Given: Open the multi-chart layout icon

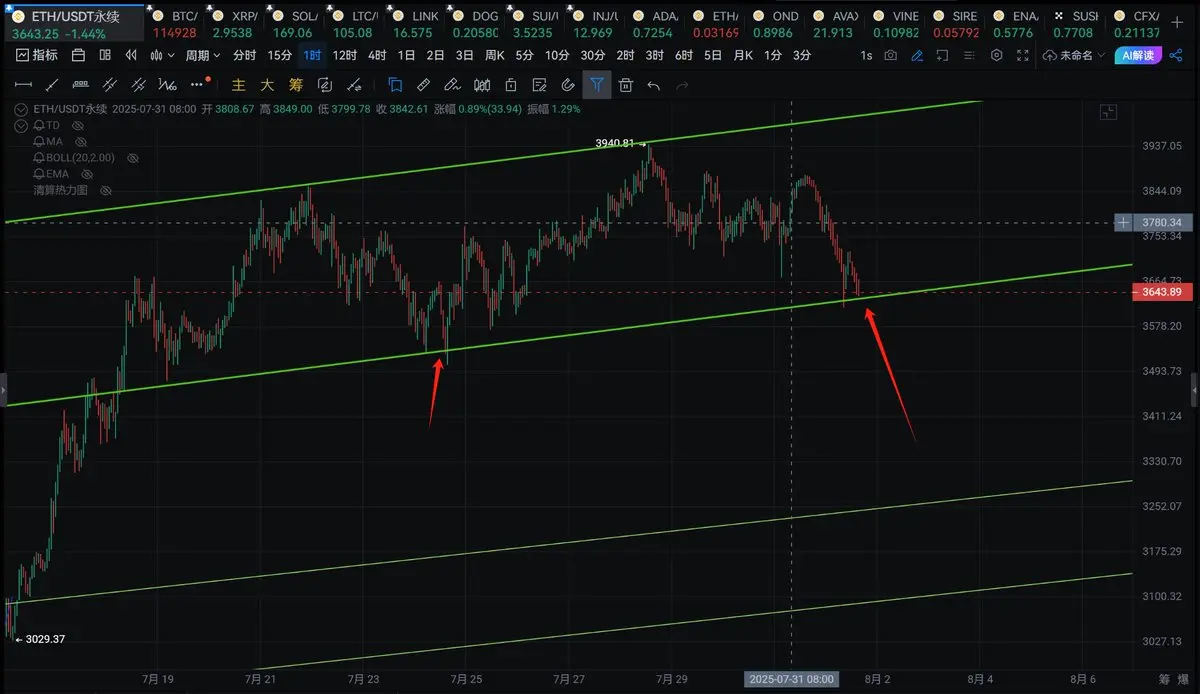Looking at the screenshot, I should [104, 55].
